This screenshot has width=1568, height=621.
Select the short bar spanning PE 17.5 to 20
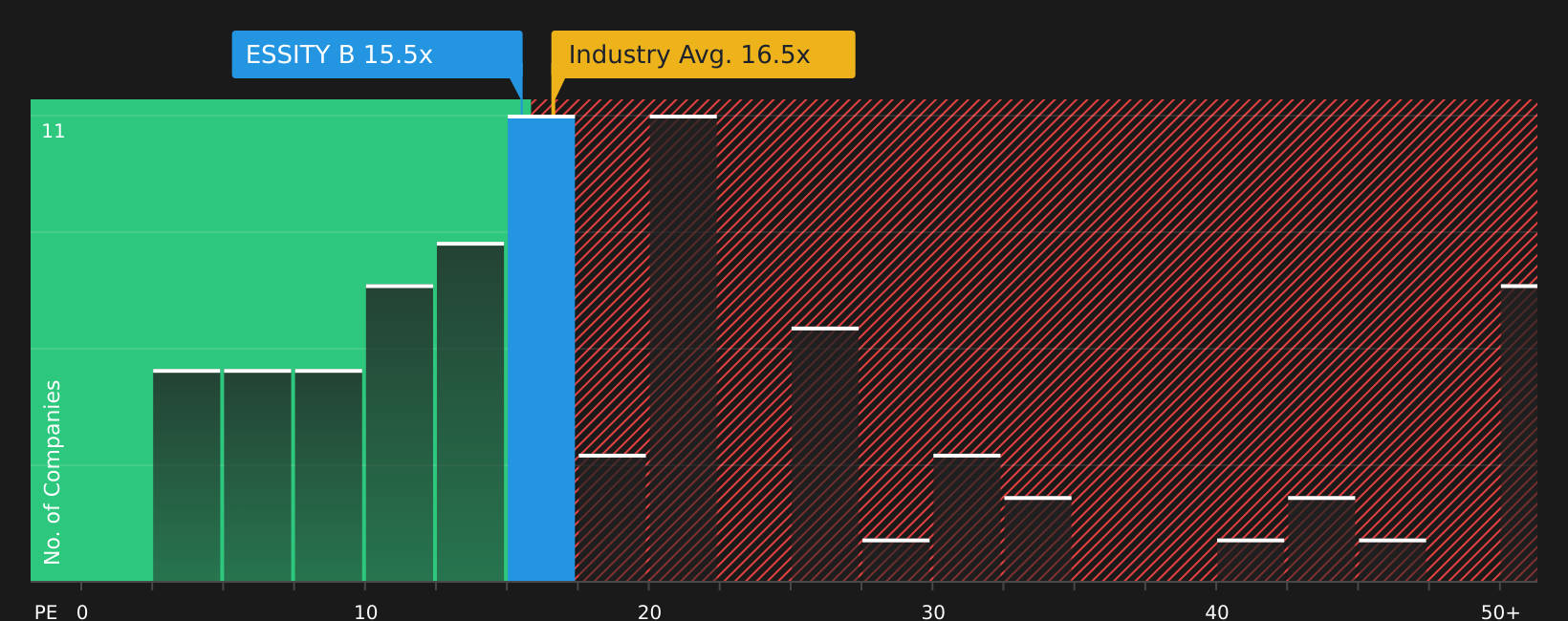click(x=612, y=518)
